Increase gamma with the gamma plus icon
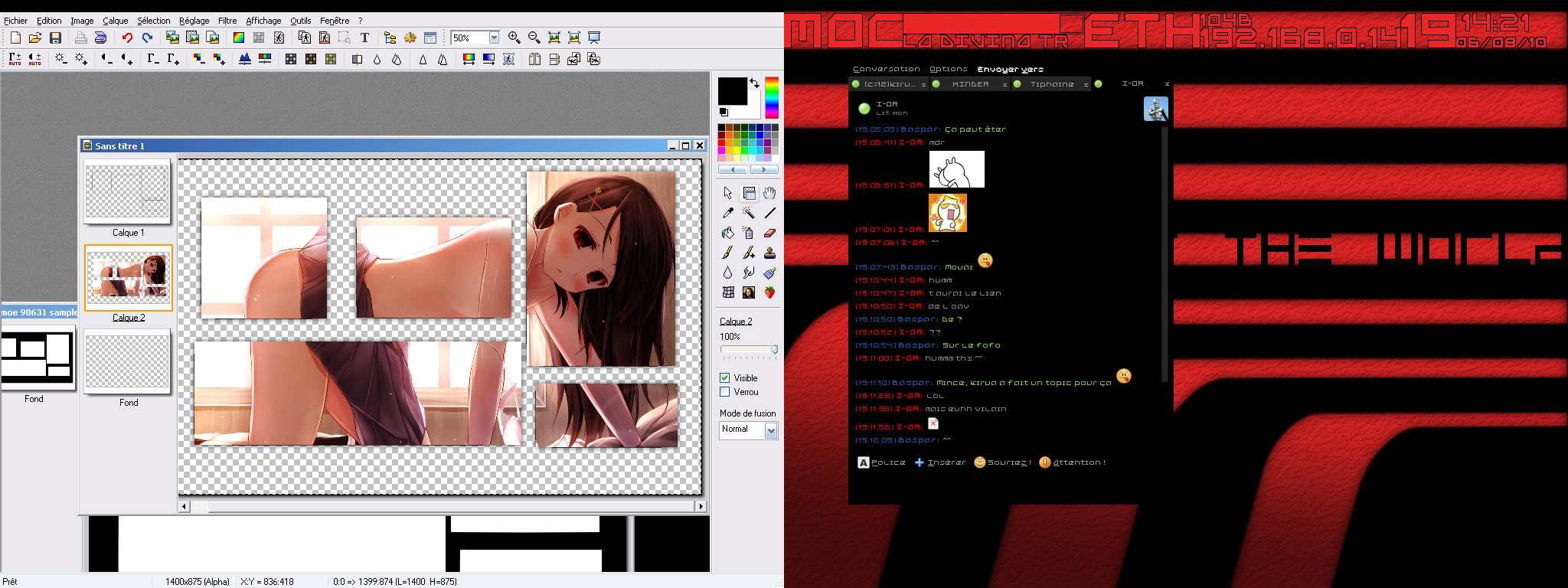Screen dimensions: 1568x588 point(174,59)
